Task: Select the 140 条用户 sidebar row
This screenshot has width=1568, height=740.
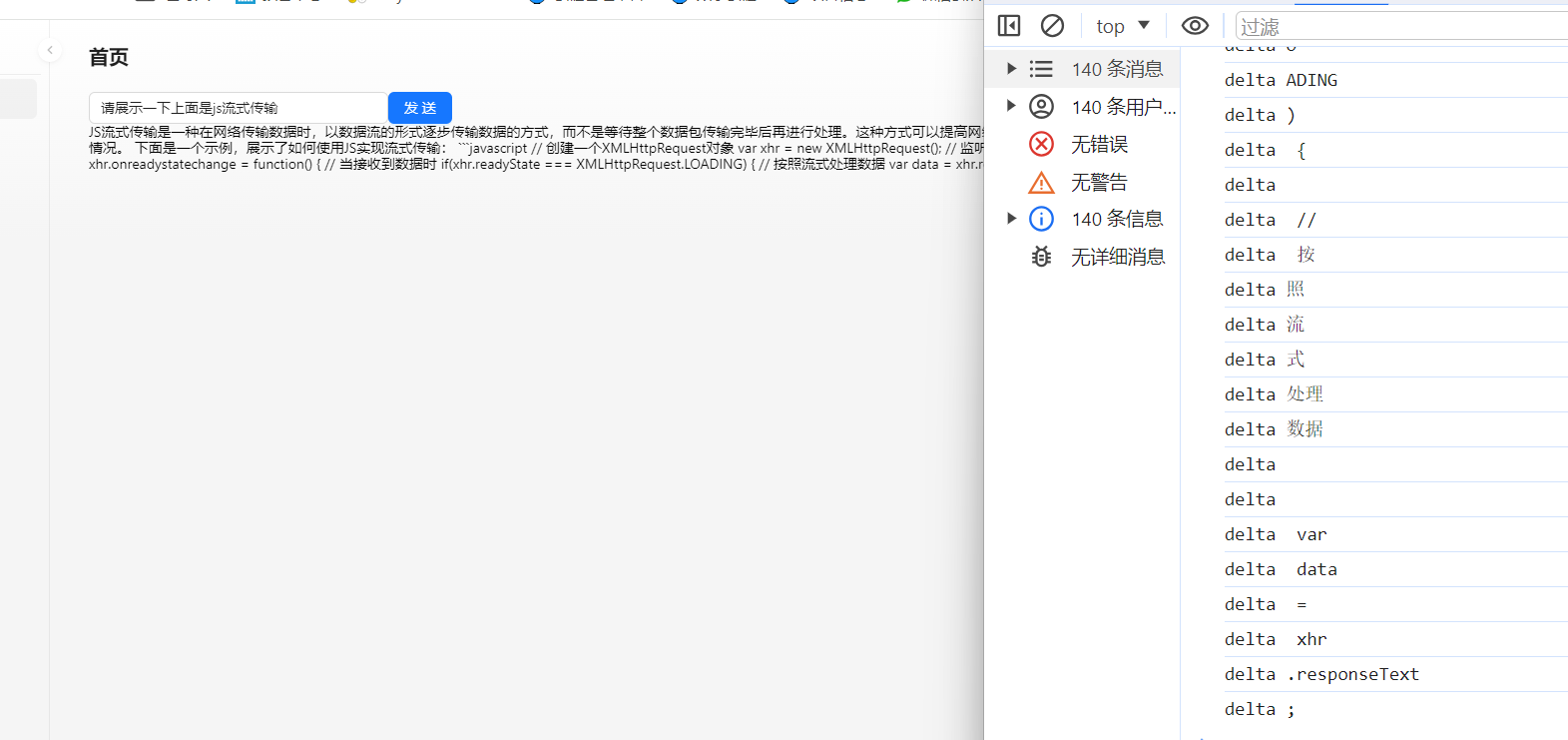Action: click(1082, 106)
